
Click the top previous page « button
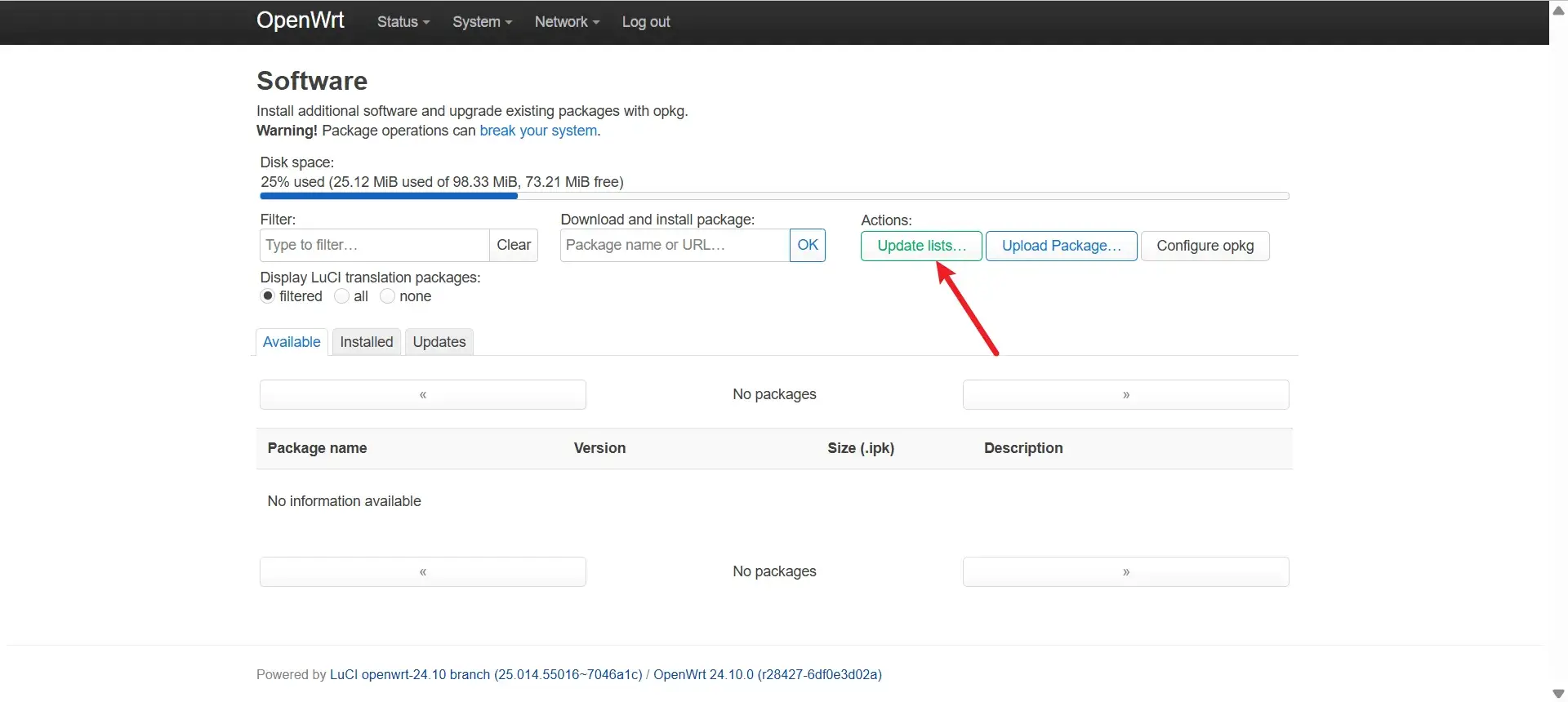(422, 394)
